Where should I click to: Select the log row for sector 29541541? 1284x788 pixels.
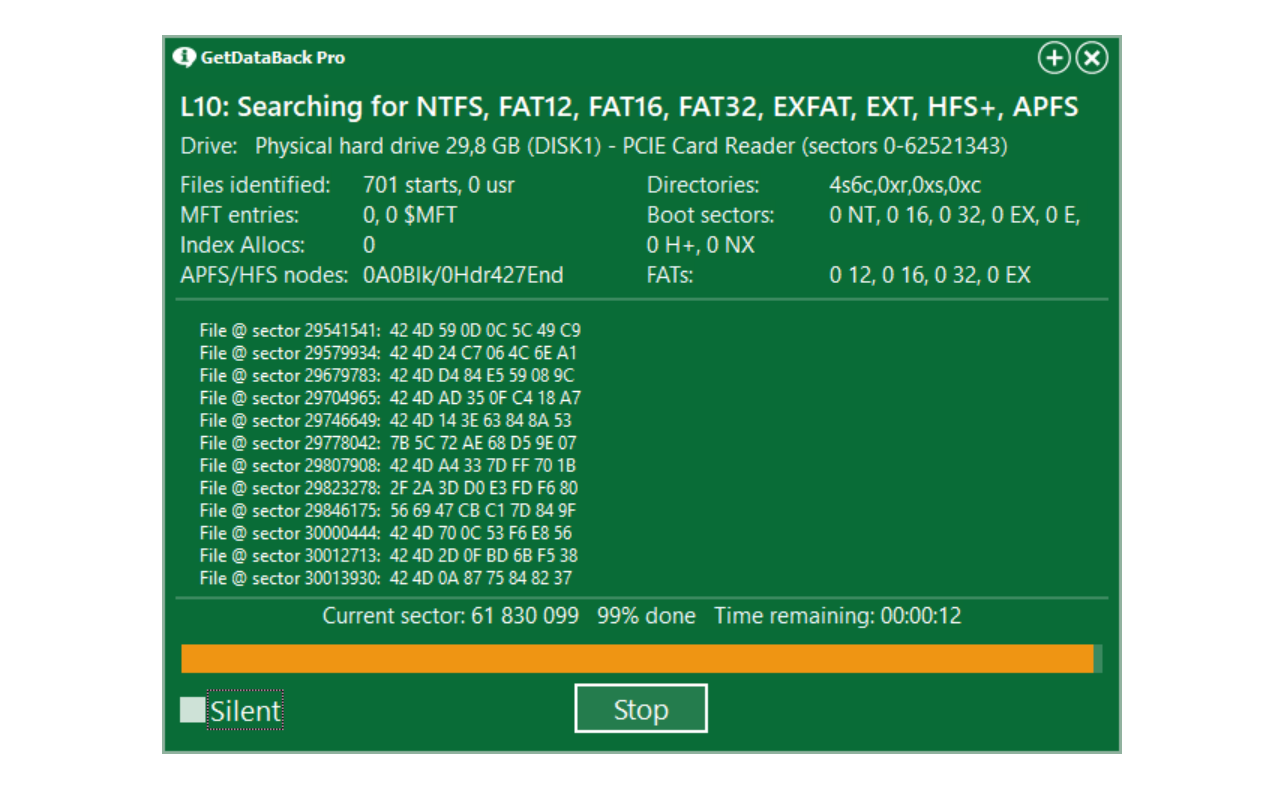(390, 330)
